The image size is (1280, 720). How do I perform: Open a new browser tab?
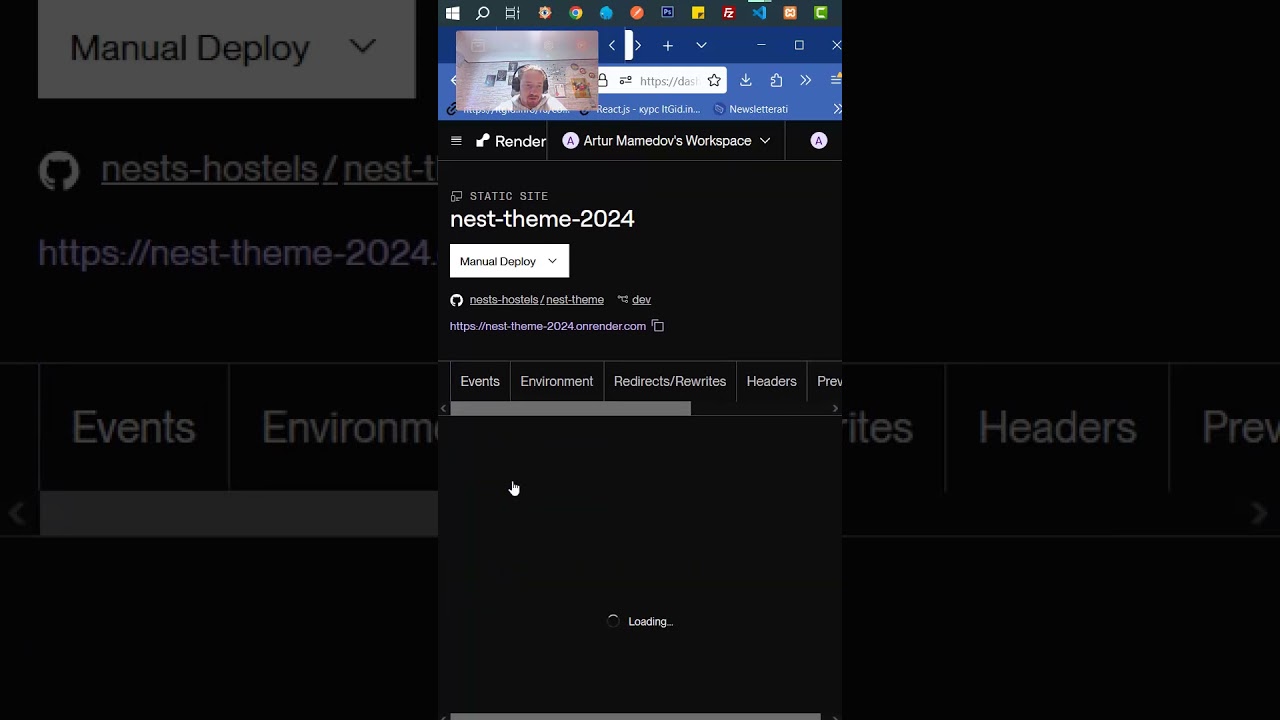pyautogui.click(x=668, y=45)
